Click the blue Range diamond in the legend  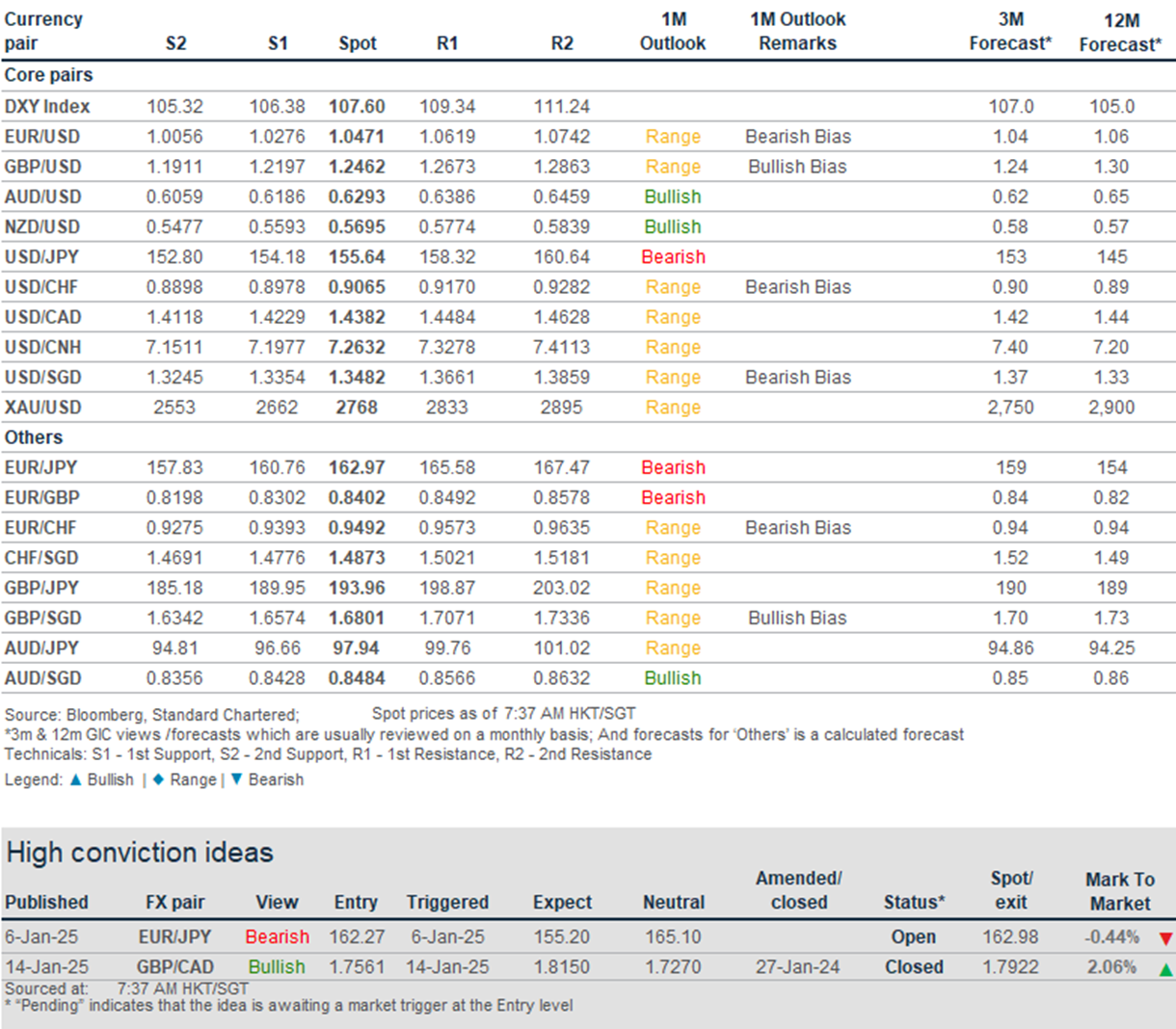coord(158,779)
